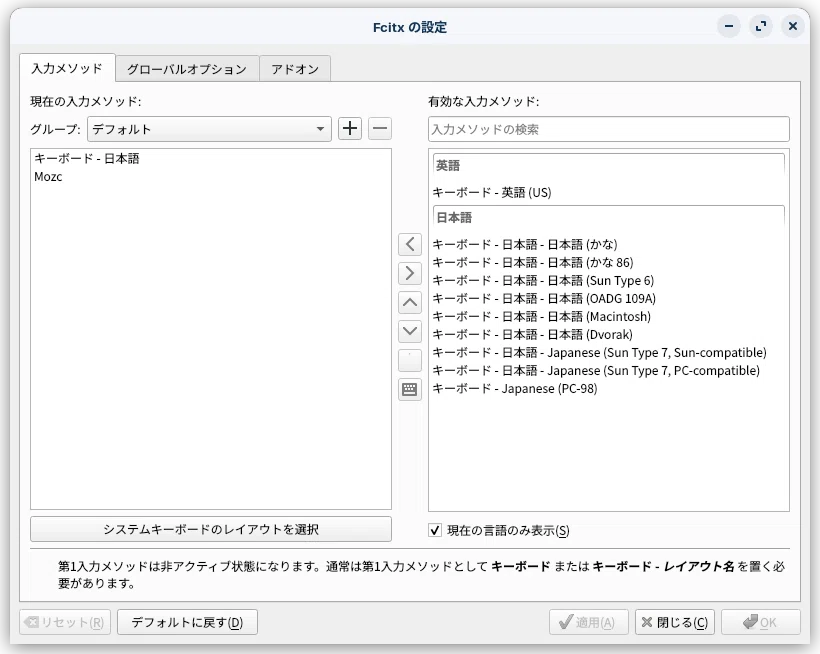
Task: Remove the current group with minus button
Action: coord(380,129)
